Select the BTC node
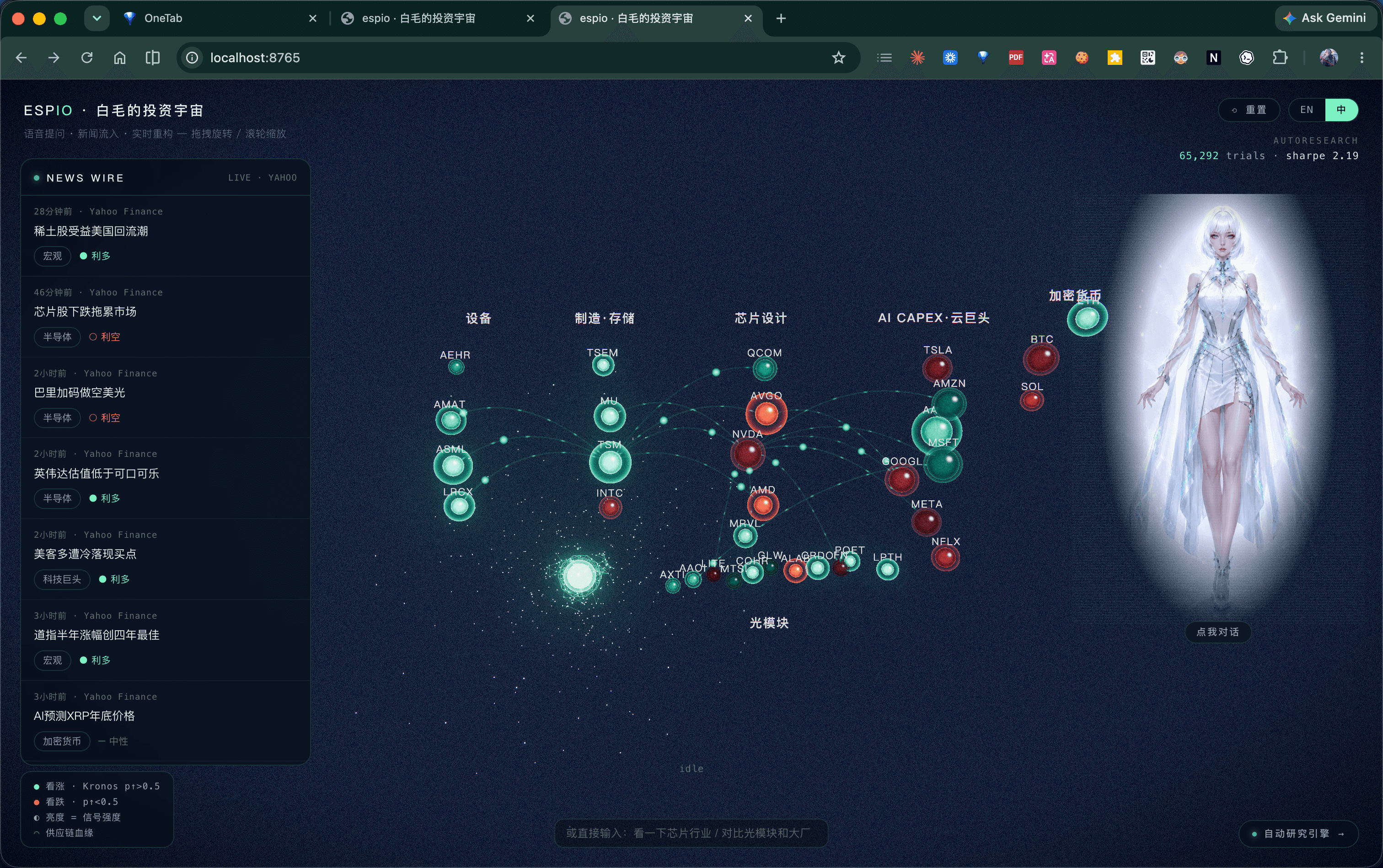Viewport: 1383px width, 868px height. [1041, 359]
